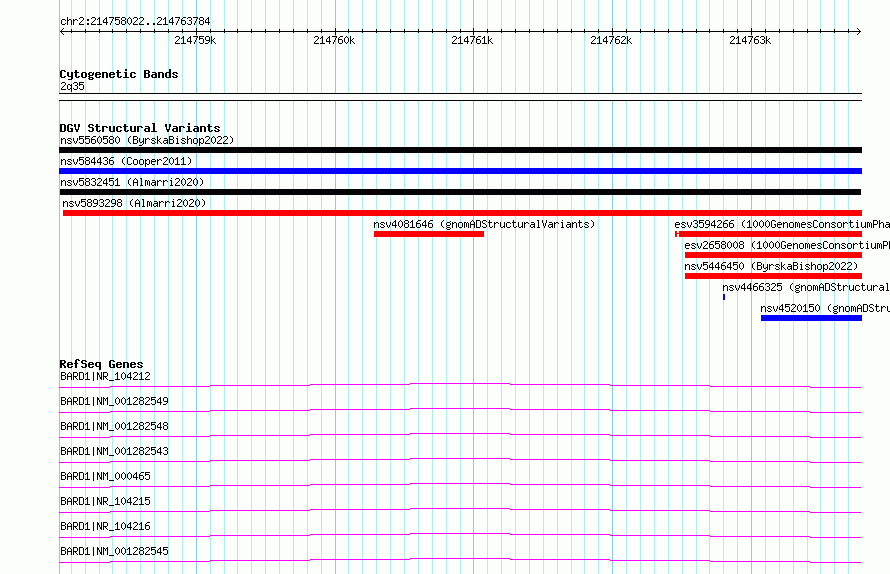Click the 214761k ruler label
This screenshot has width=890, height=574.
pos(472,40)
